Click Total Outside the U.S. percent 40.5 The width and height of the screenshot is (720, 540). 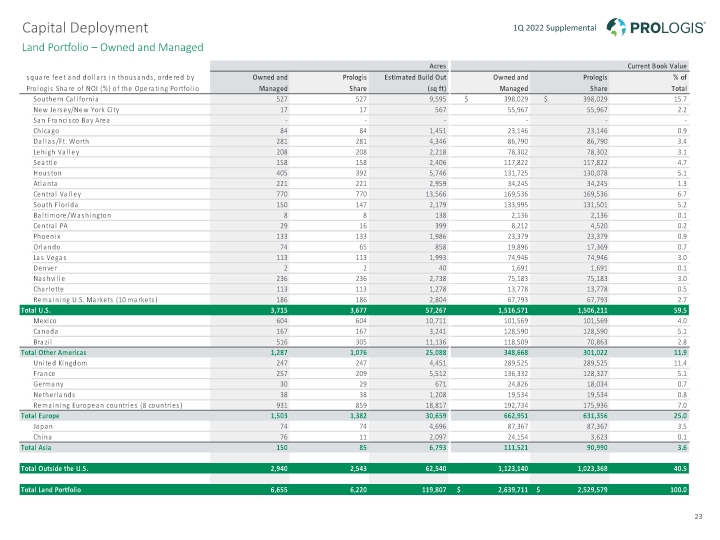pyautogui.click(x=681, y=469)
